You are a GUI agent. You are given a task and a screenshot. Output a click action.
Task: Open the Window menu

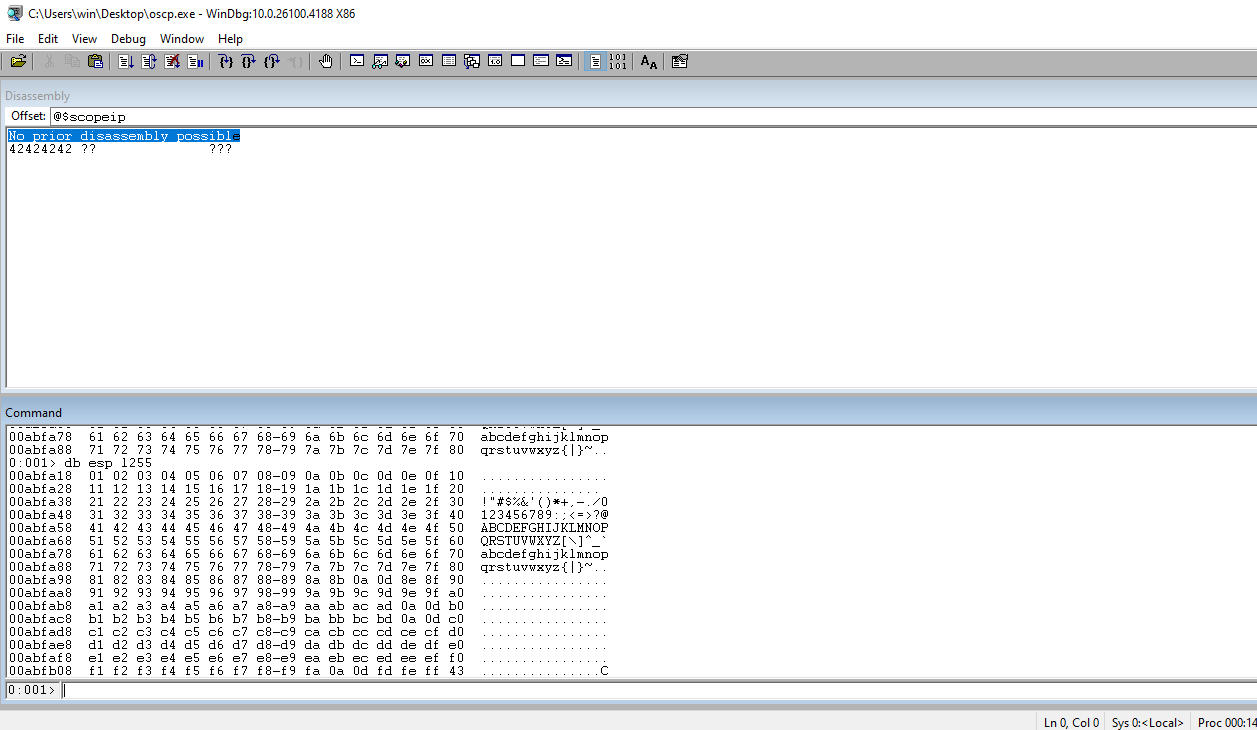(182, 39)
